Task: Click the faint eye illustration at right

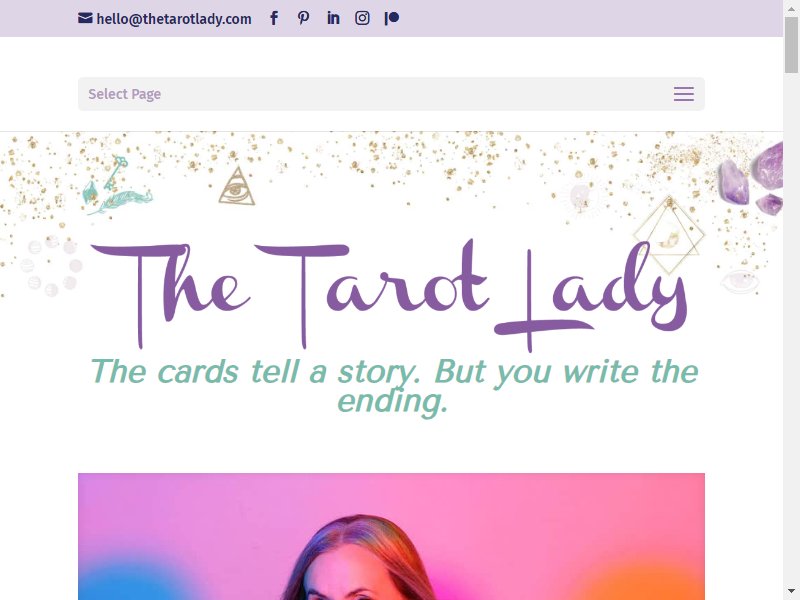Action: click(x=740, y=282)
